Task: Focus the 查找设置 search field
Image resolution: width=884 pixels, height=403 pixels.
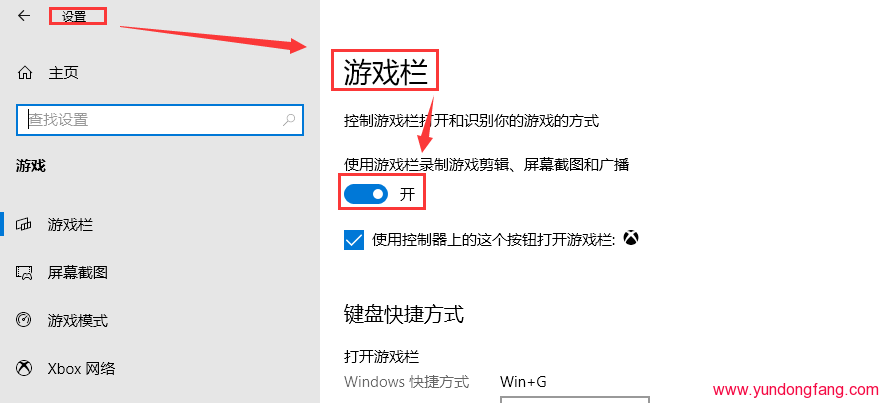Action: 160,119
